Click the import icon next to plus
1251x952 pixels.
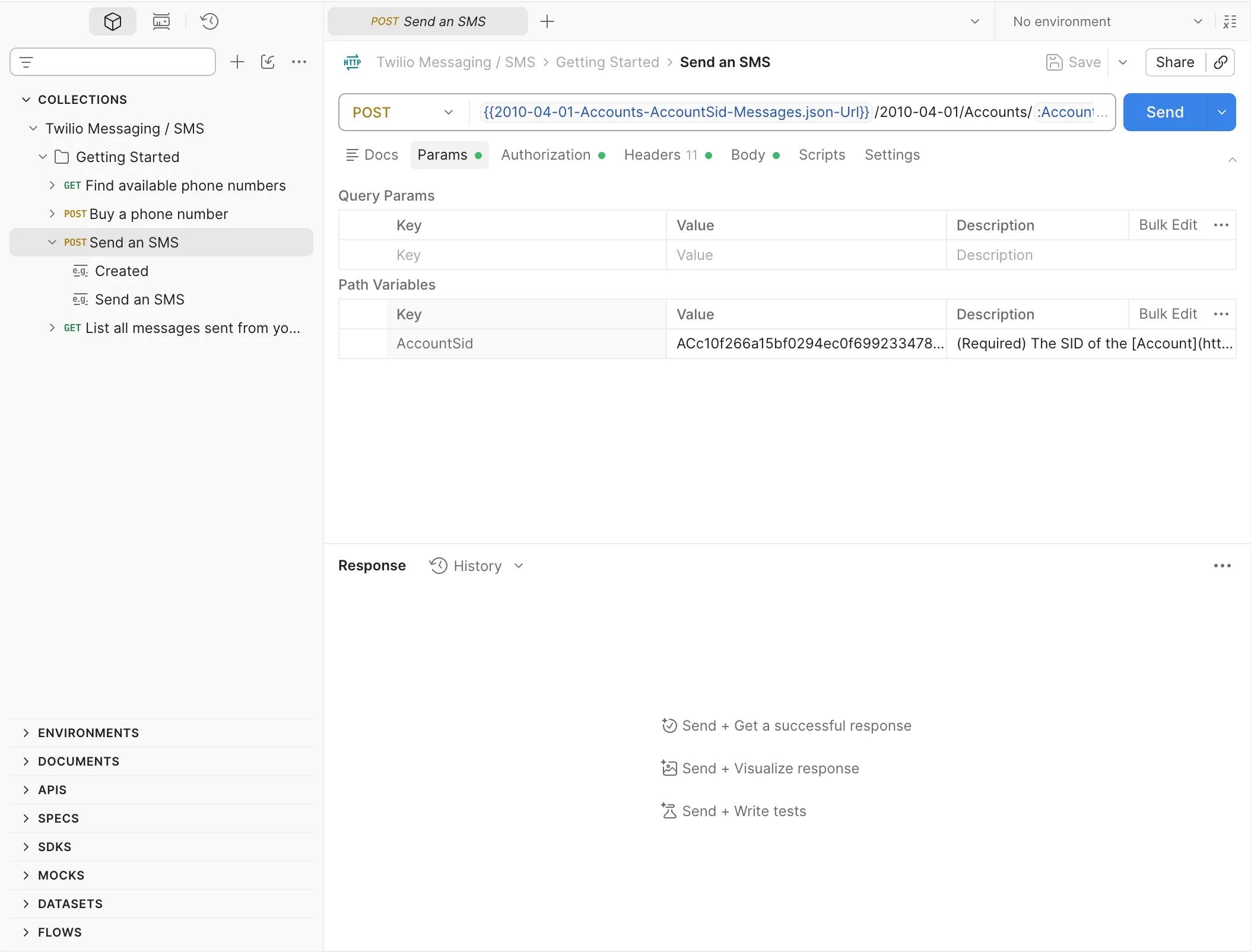[268, 62]
